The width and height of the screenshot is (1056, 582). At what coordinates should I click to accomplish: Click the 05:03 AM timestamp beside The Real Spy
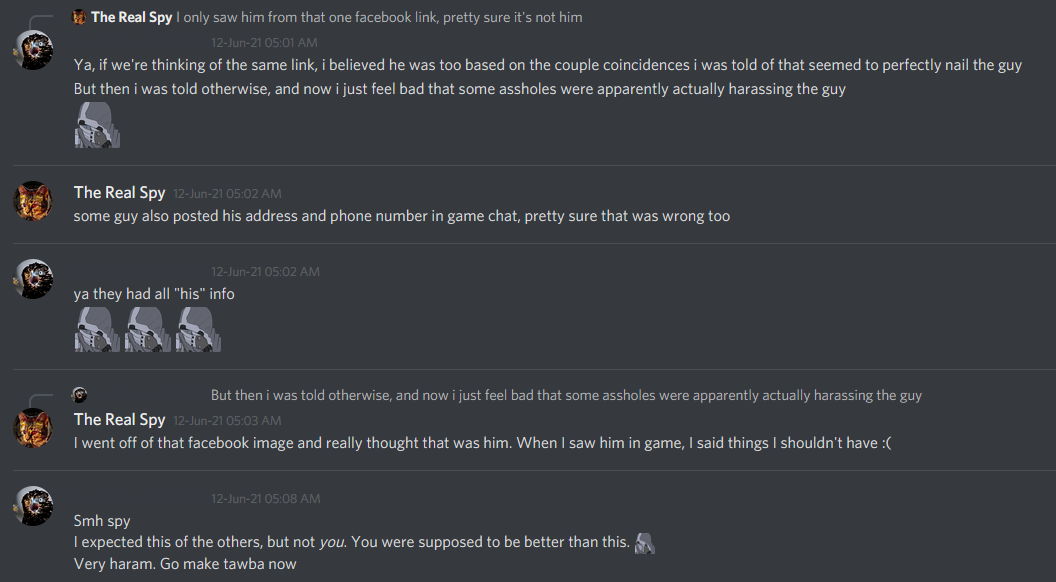click(x=227, y=420)
